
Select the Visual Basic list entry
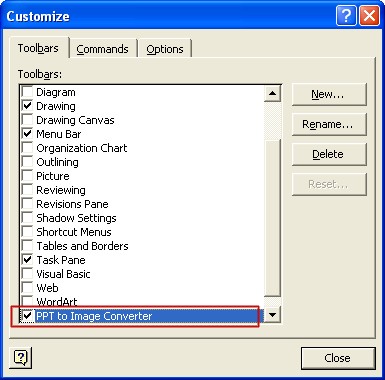63,274
